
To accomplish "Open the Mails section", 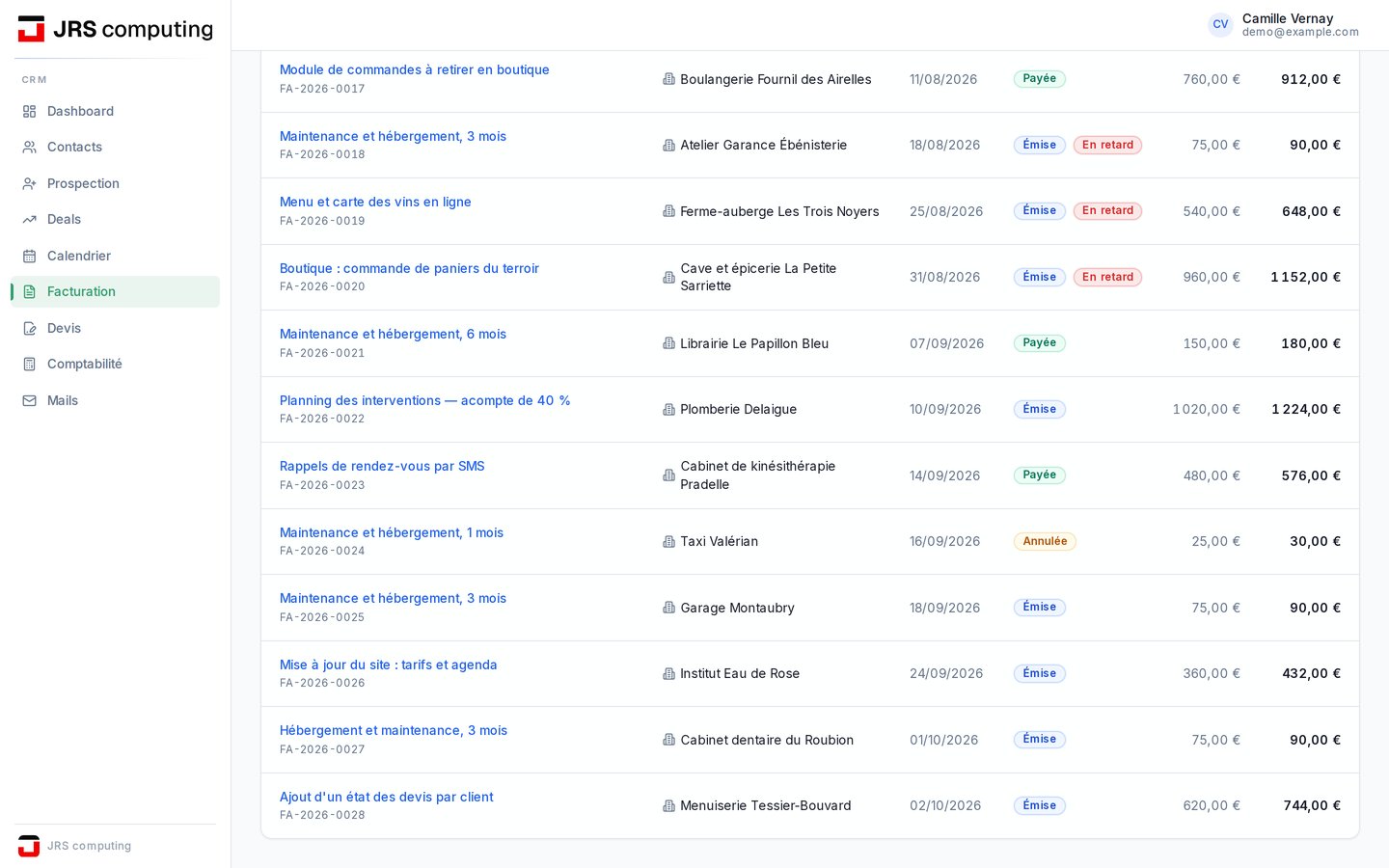I will [x=115, y=400].
